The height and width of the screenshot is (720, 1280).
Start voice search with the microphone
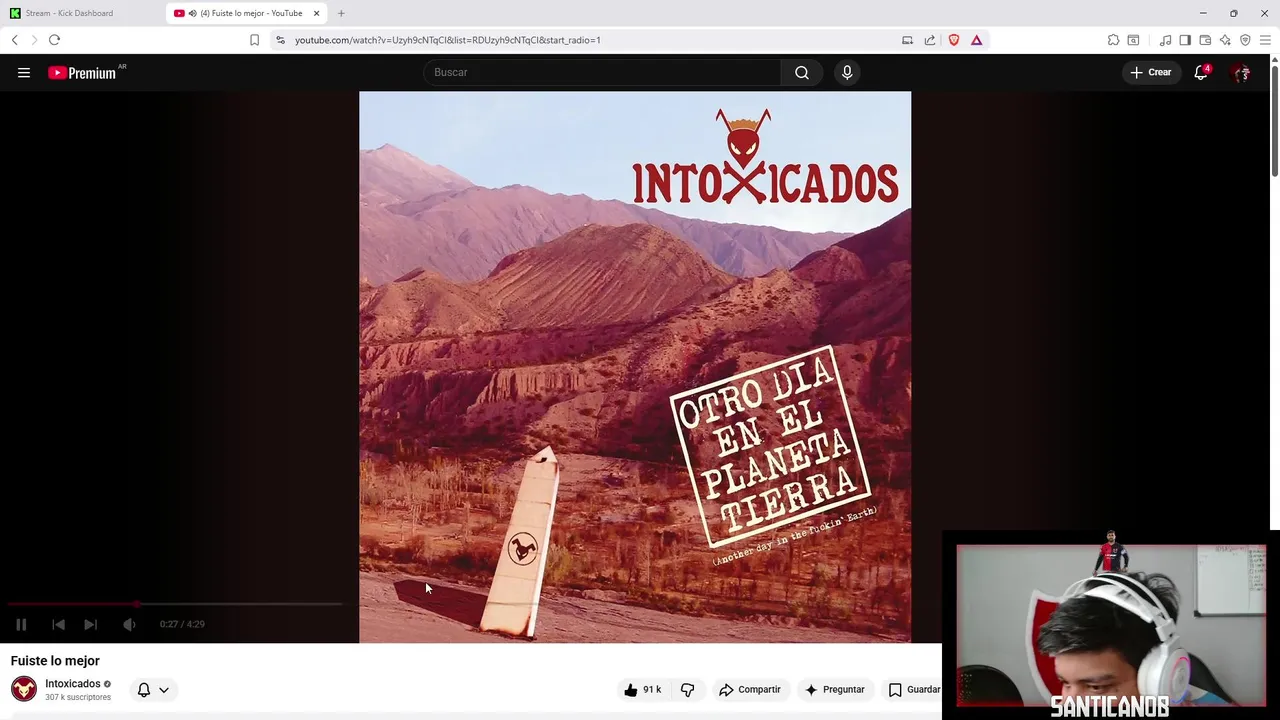847,72
